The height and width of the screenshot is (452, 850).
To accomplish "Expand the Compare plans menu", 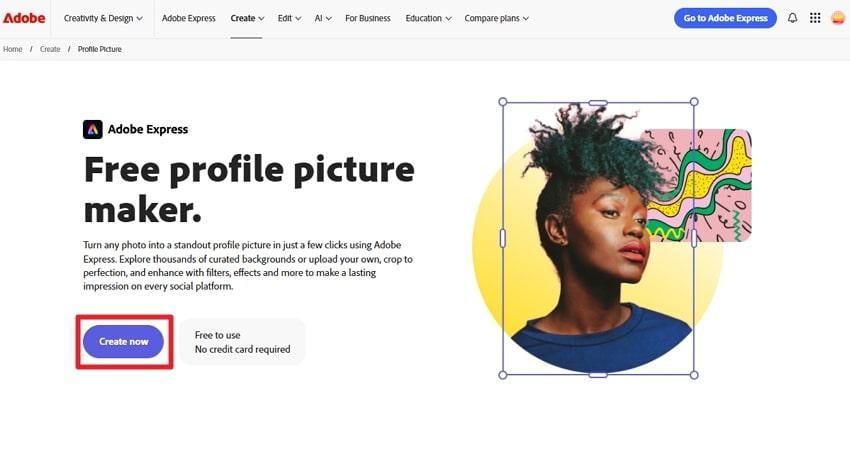I will coord(497,18).
